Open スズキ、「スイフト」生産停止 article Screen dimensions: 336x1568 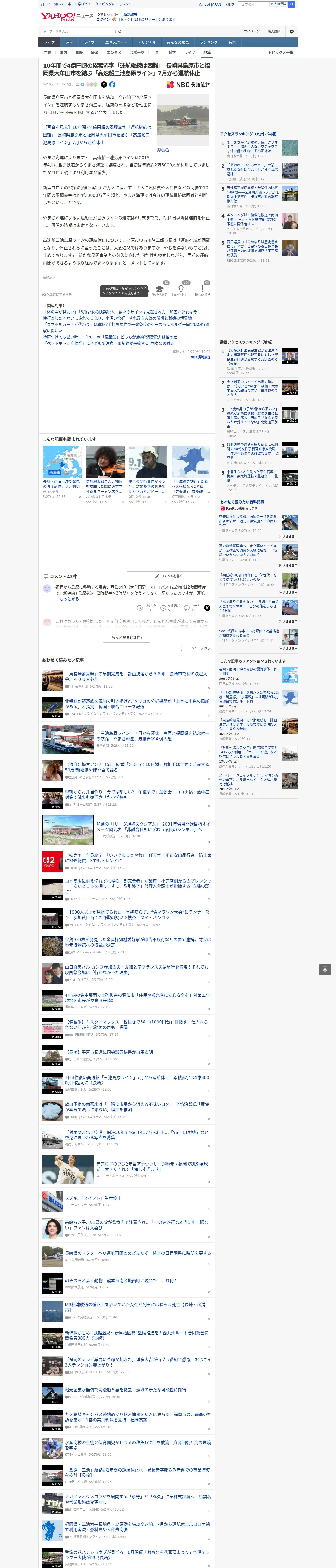pos(93,1198)
